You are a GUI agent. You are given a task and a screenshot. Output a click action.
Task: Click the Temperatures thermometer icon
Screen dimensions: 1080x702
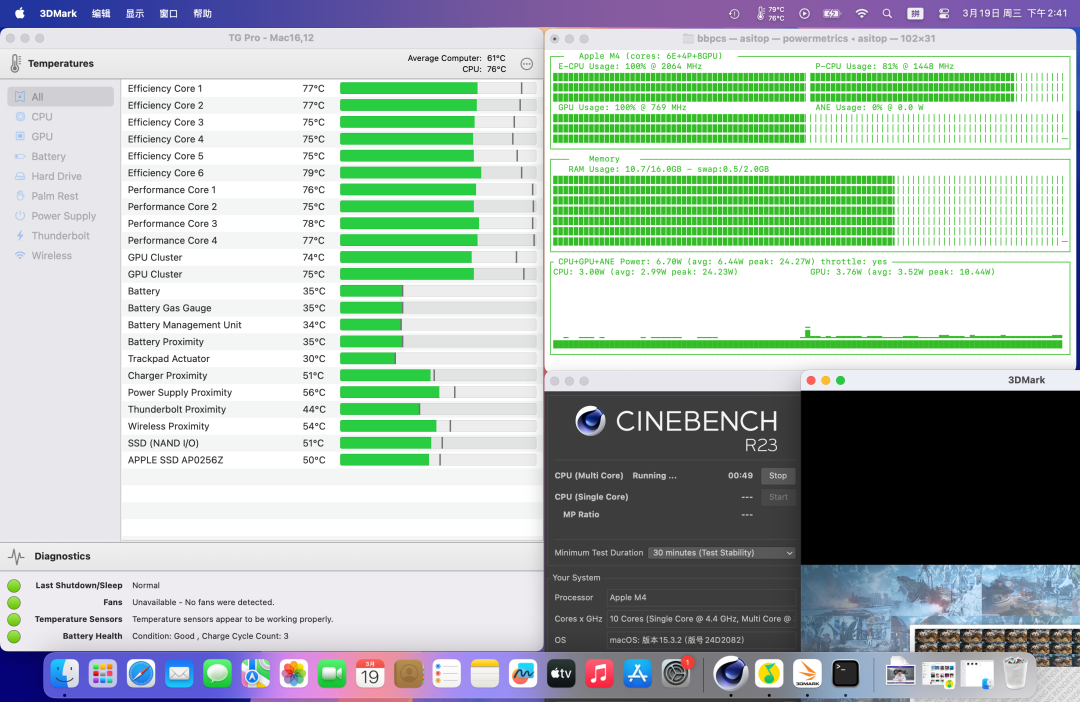pyautogui.click(x=16, y=63)
